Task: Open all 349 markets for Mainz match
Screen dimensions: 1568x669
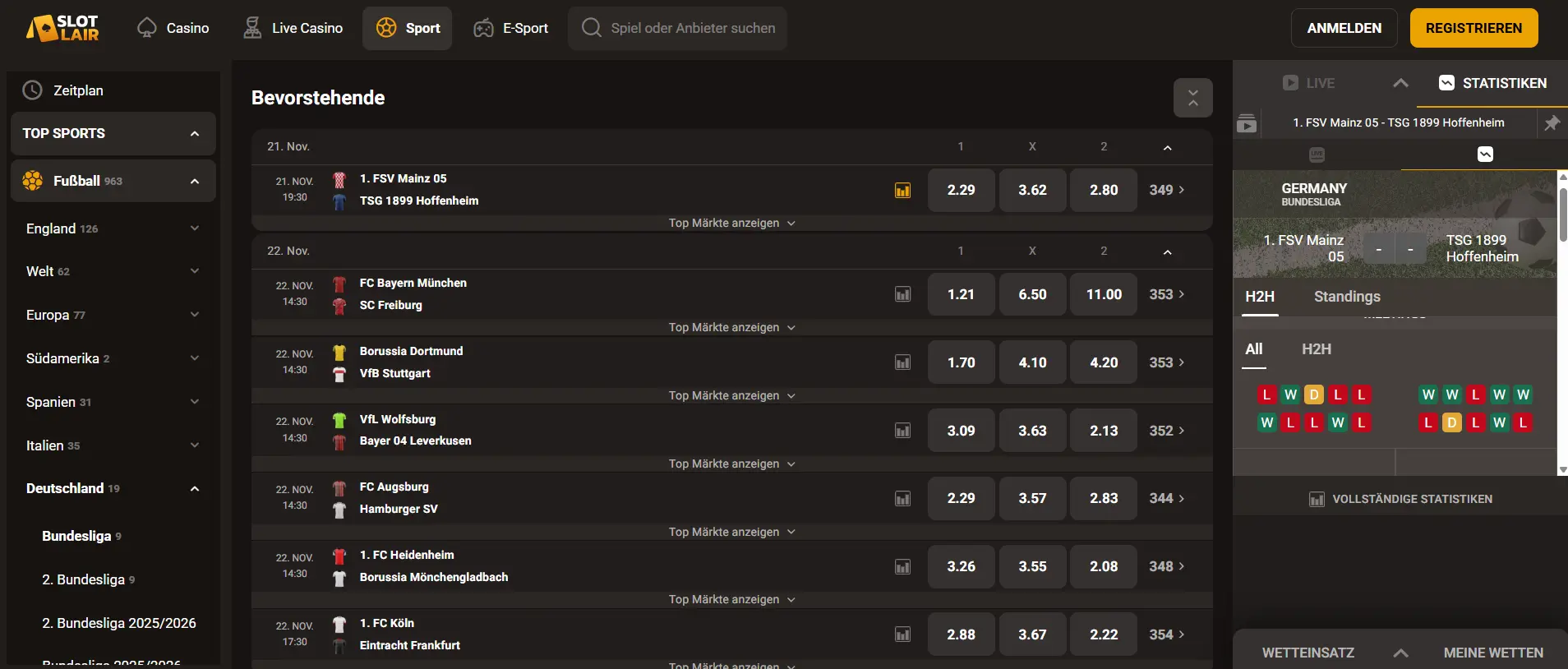Action: point(1167,191)
